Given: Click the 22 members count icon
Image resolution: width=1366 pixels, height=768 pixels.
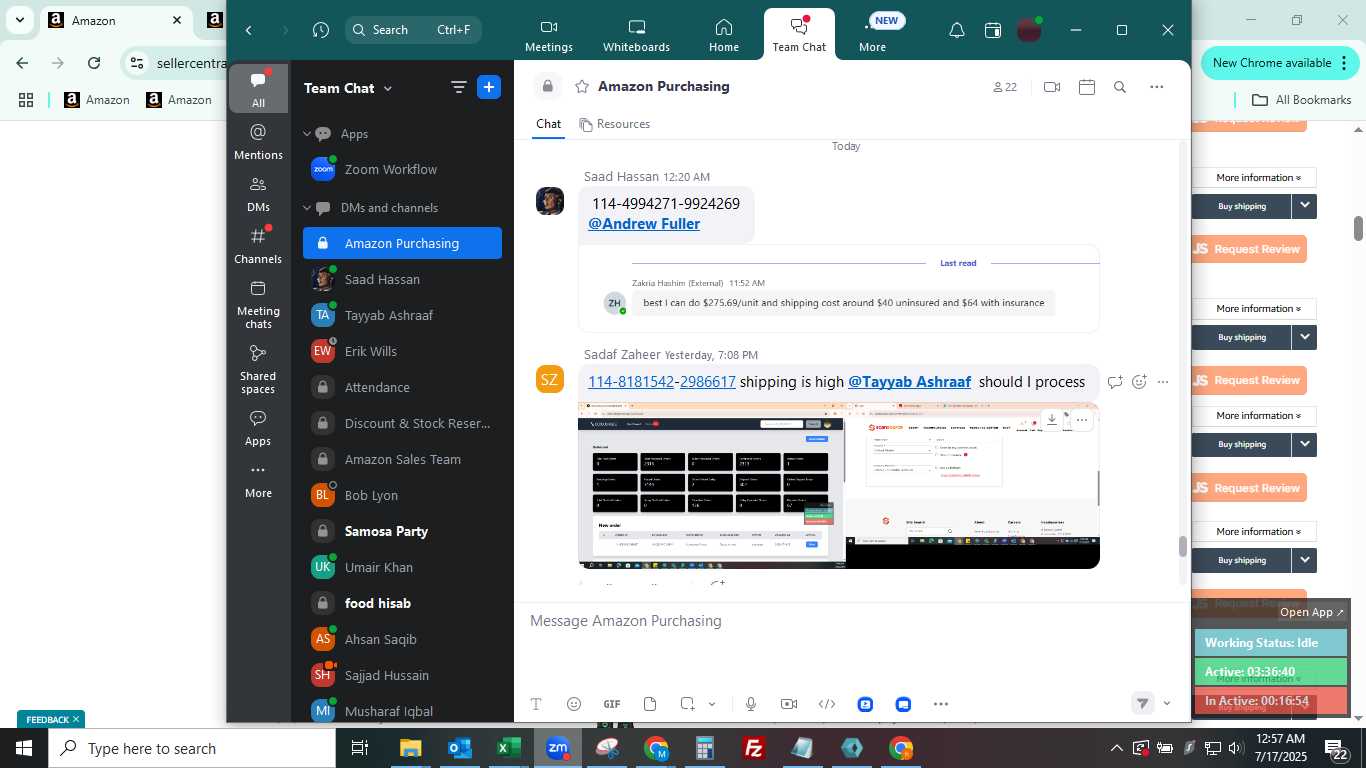Looking at the screenshot, I should 1004,87.
